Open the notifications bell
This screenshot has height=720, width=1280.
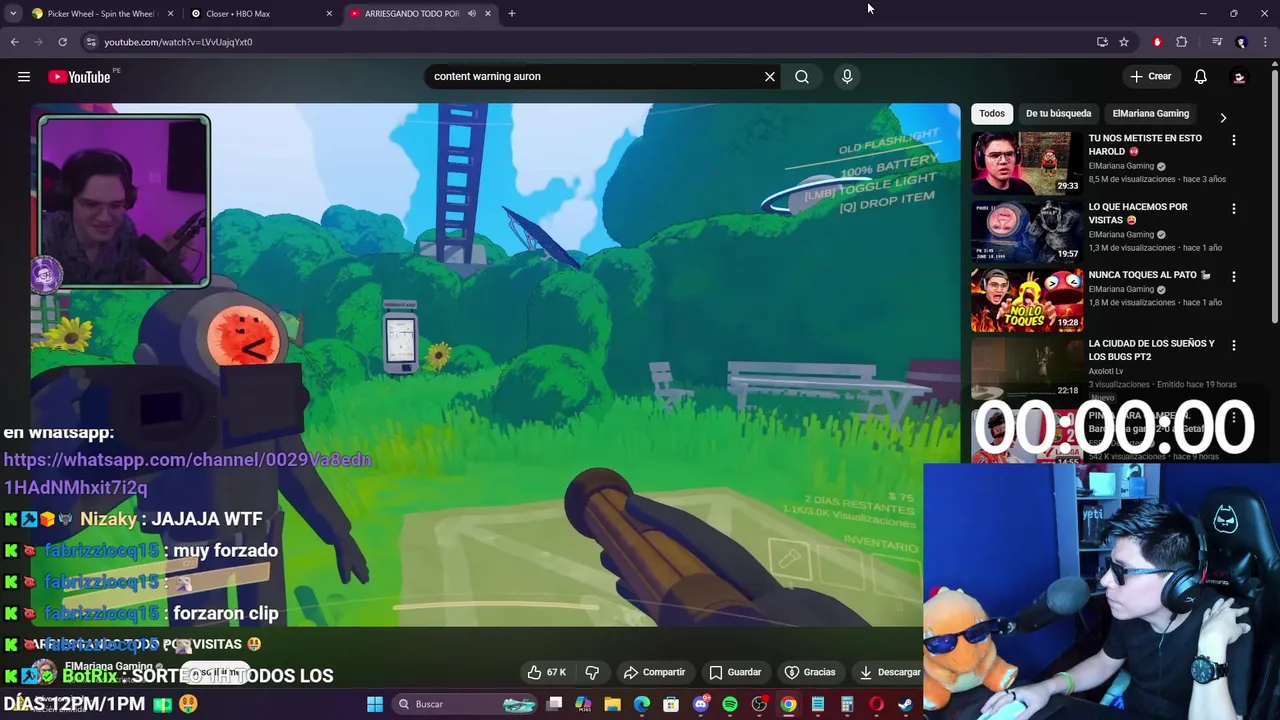pos(1201,76)
